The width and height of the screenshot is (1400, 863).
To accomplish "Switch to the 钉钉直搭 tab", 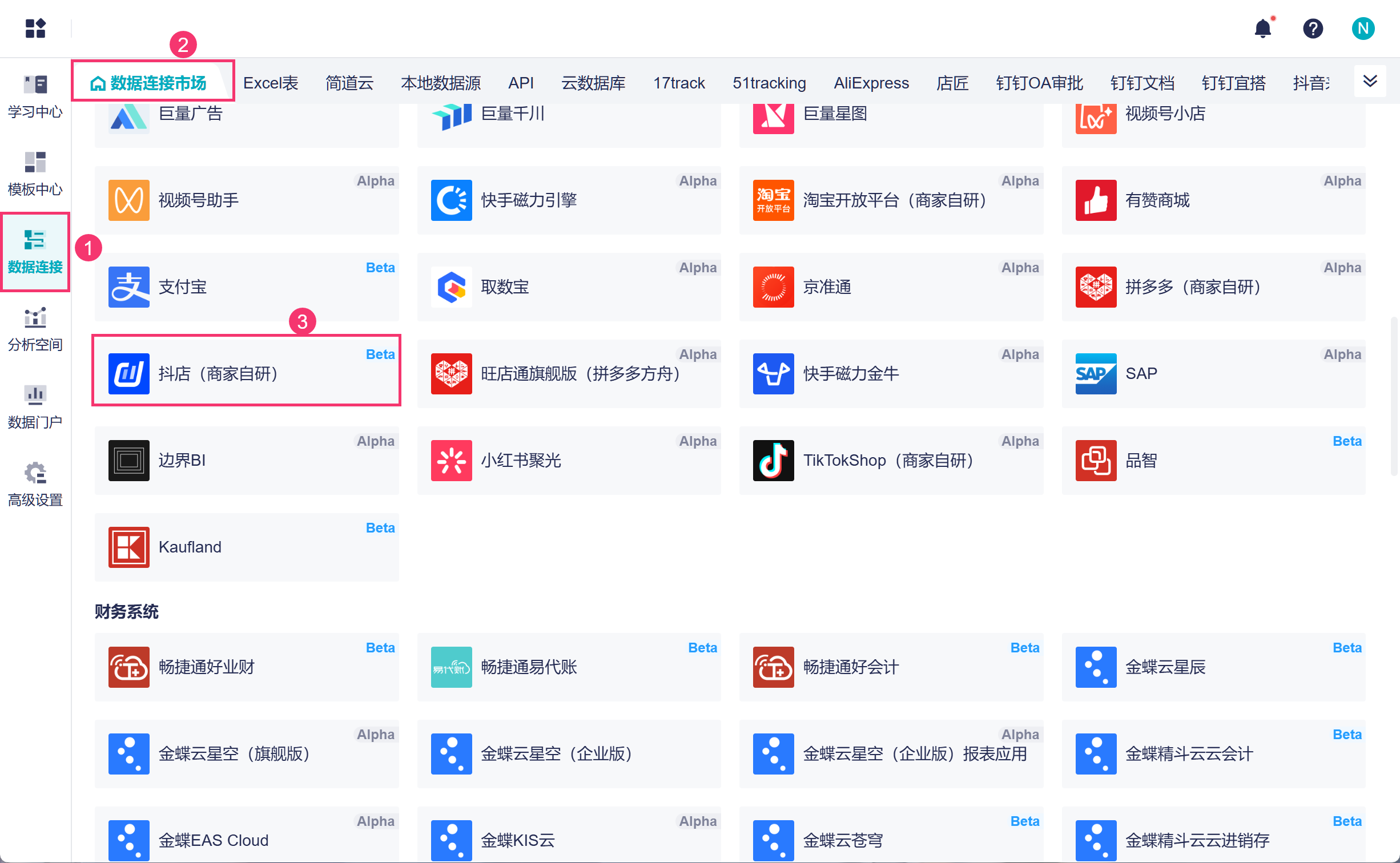I will (x=1233, y=83).
